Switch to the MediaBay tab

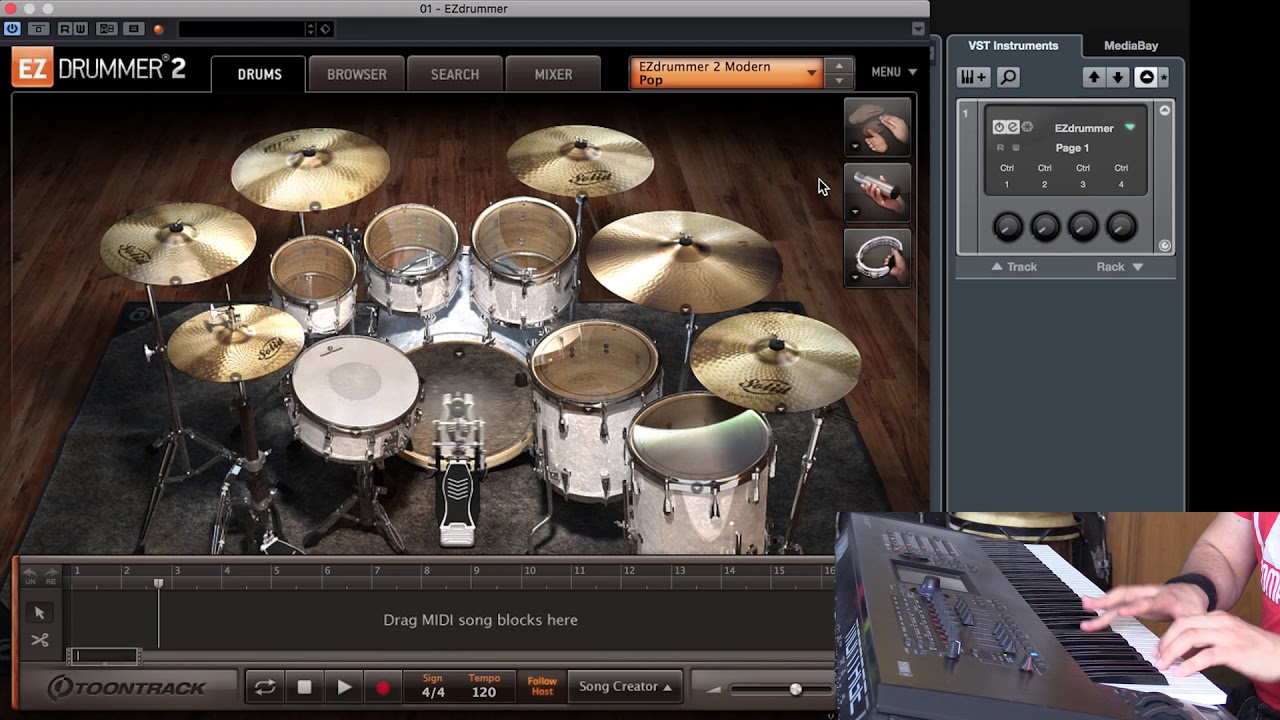(1131, 46)
